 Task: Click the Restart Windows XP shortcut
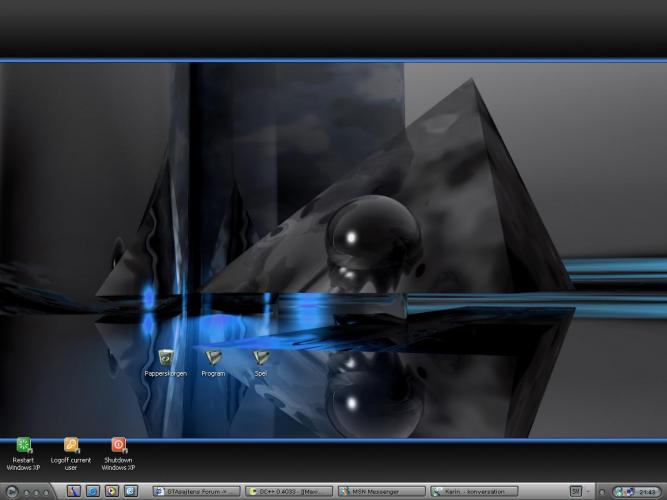(x=23, y=446)
